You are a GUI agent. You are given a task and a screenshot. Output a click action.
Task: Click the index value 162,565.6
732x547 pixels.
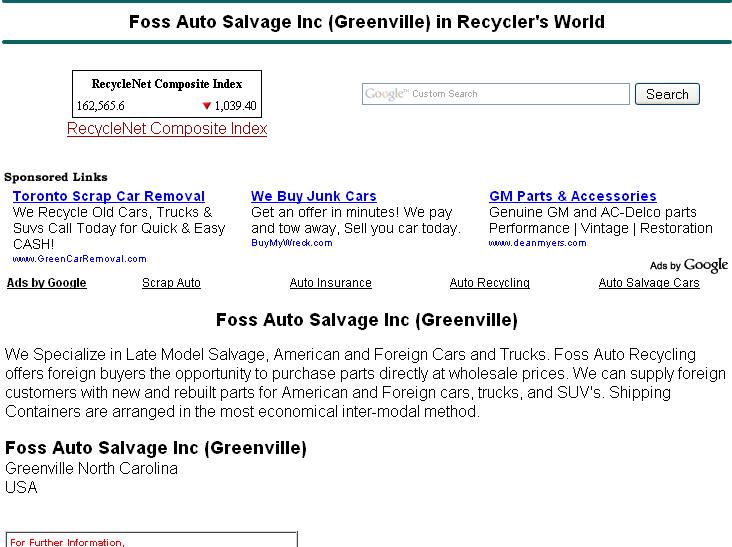coord(100,106)
